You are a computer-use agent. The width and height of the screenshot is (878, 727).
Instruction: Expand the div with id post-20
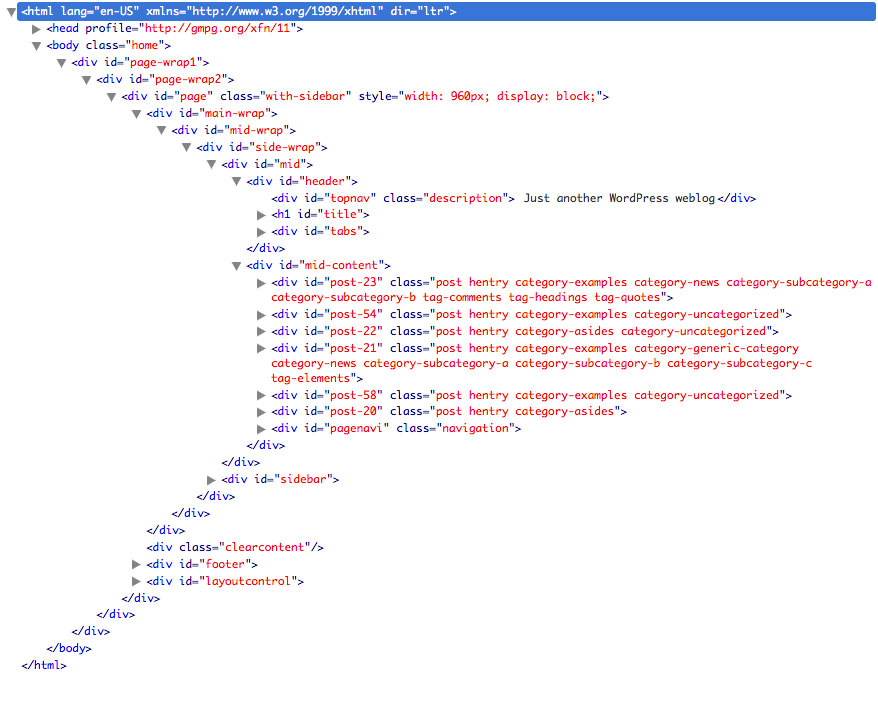click(x=261, y=411)
